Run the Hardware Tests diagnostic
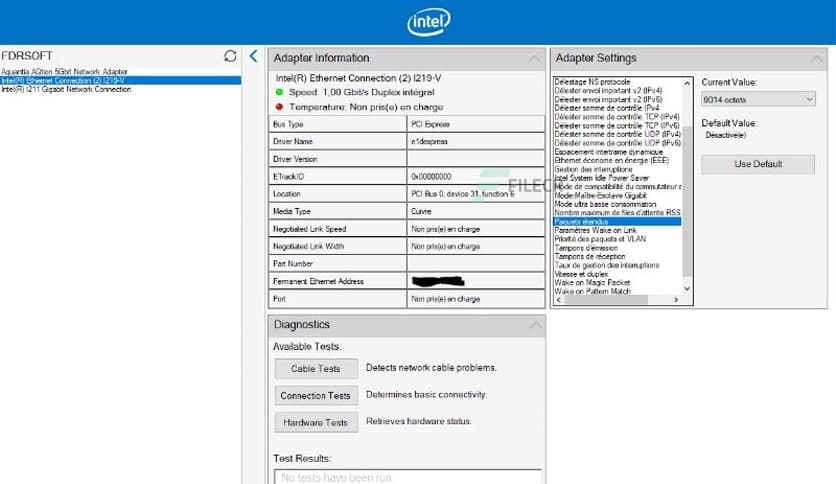The width and height of the screenshot is (836, 484). point(316,422)
